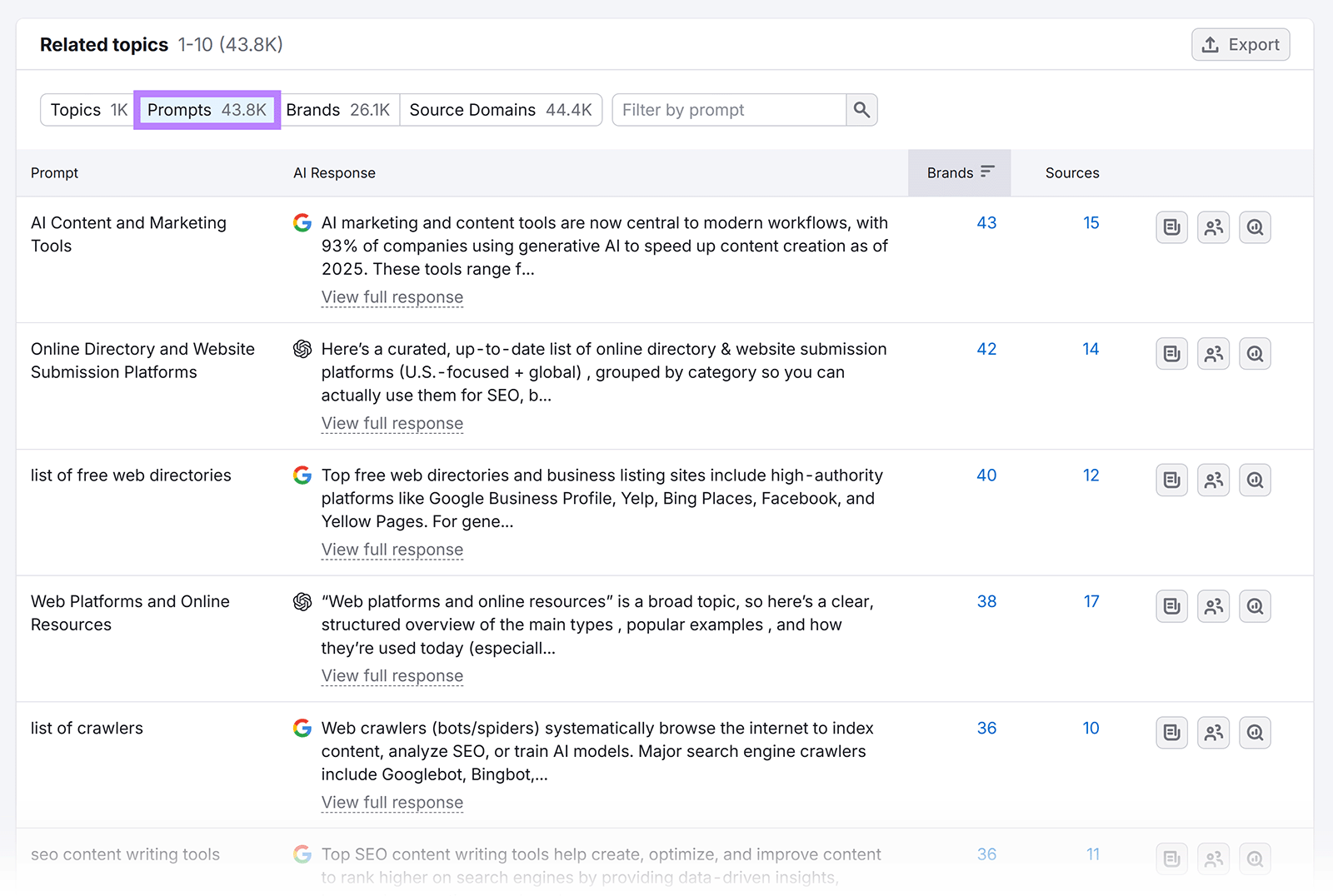Click sources count 14
1333x896 pixels.
pyautogui.click(x=1091, y=349)
